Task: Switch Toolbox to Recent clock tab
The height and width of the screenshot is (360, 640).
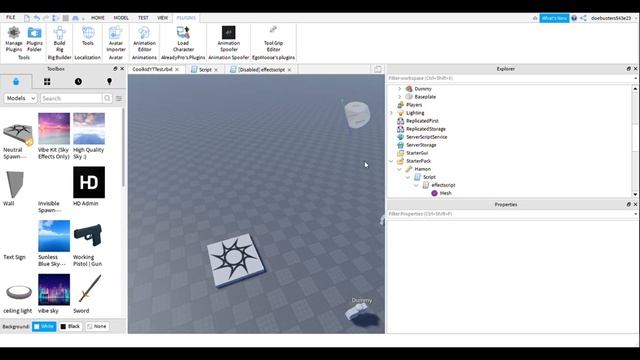Action: click(78, 82)
